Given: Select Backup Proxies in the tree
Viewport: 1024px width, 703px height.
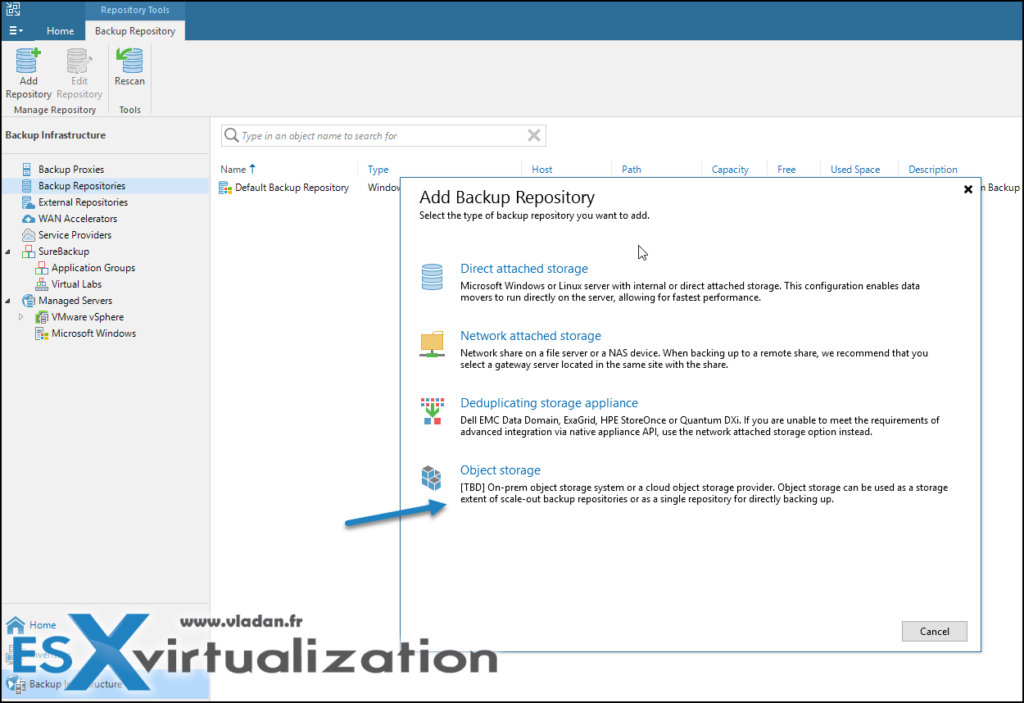Looking at the screenshot, I should click(x=70, y=170).
